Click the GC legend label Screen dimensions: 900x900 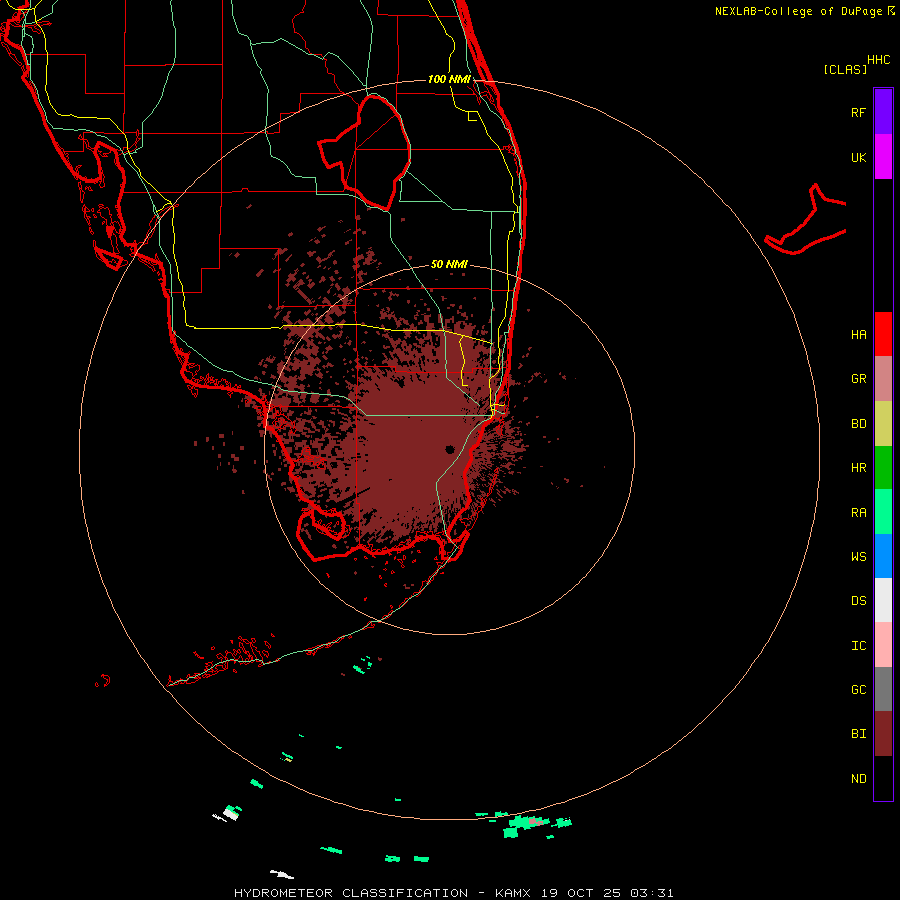858,690
